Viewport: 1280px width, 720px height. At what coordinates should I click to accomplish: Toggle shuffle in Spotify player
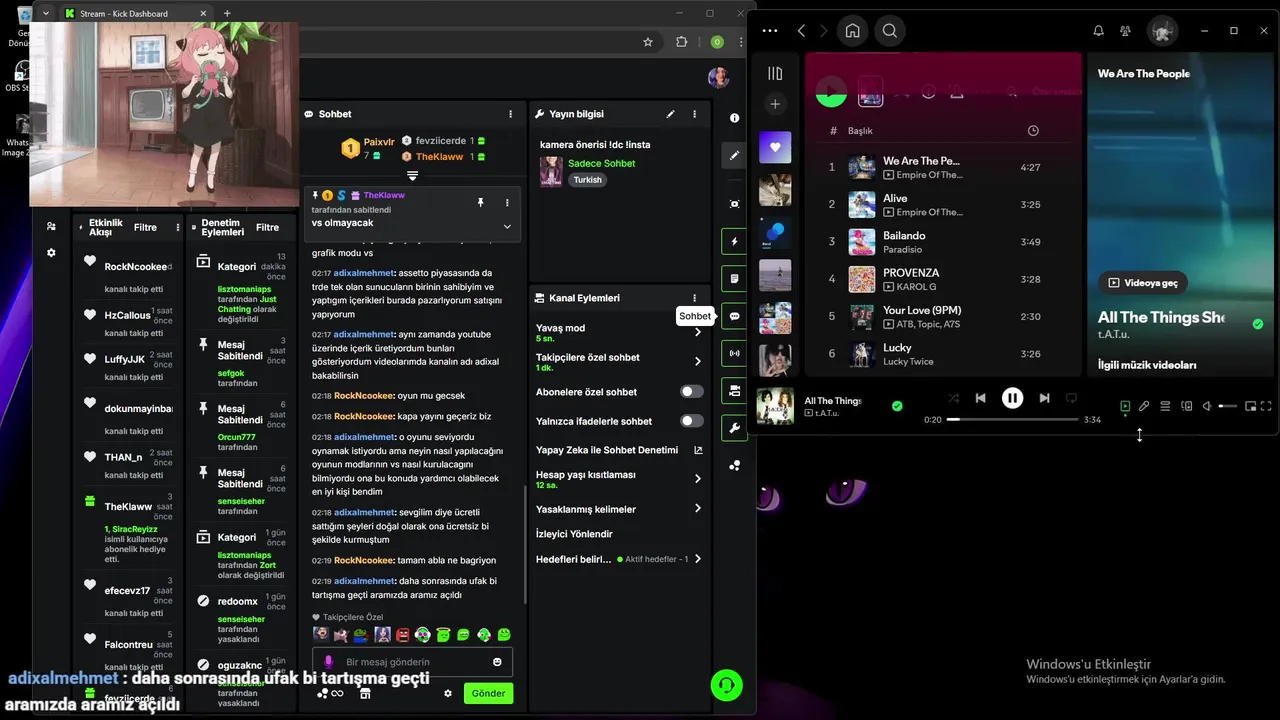coord(953,398)
